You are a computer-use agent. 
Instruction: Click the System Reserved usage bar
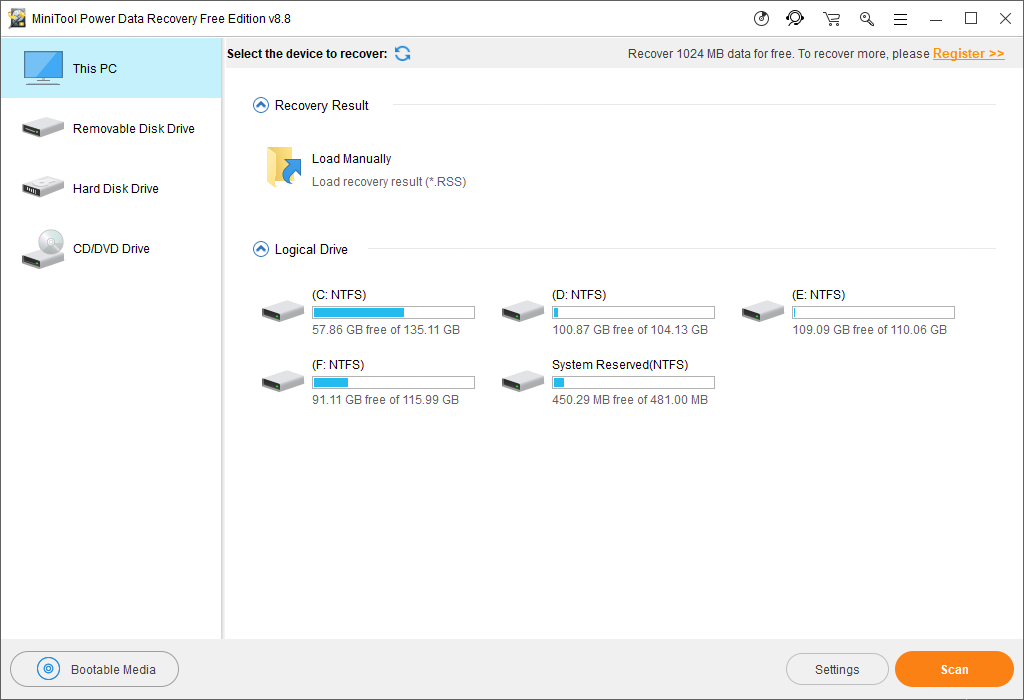633,382
